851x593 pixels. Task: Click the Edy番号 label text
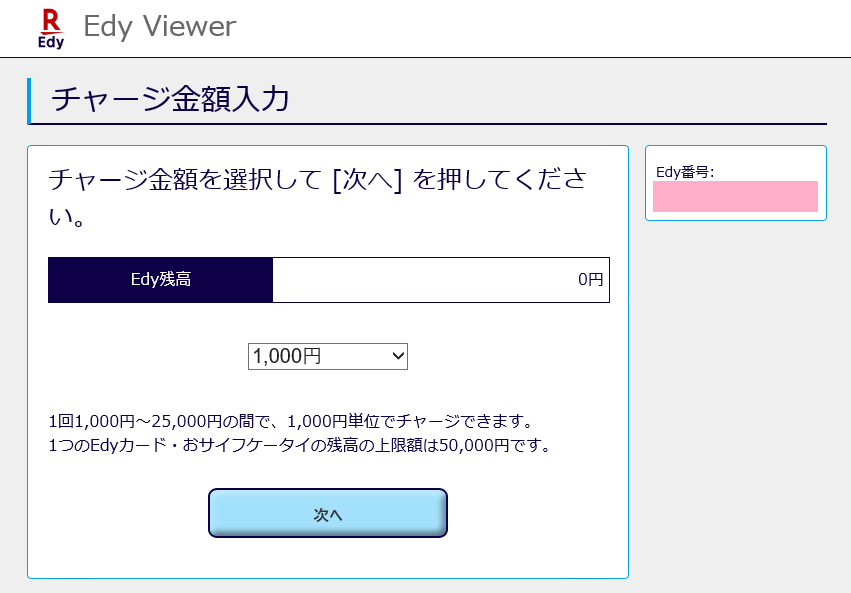pos(683,170)
